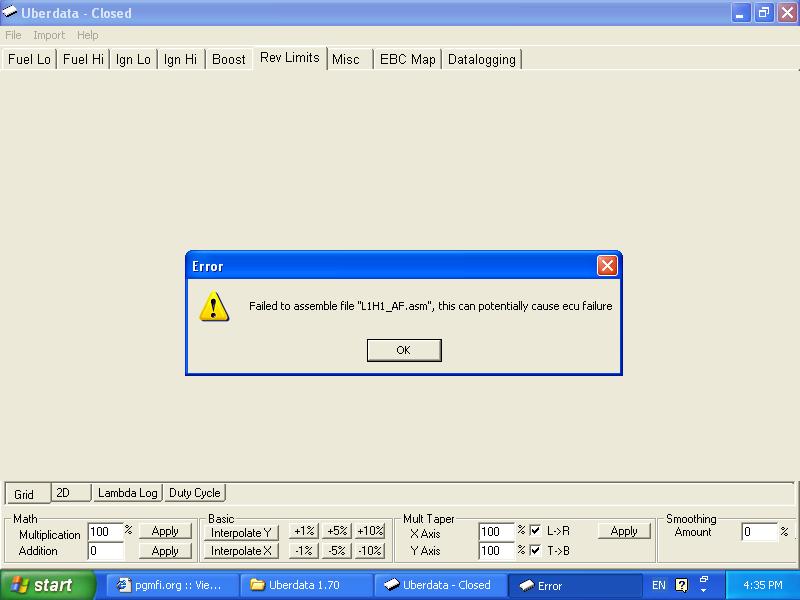Click OK in the Error dialog
The image size is (800, 600).
click(403, 350)
